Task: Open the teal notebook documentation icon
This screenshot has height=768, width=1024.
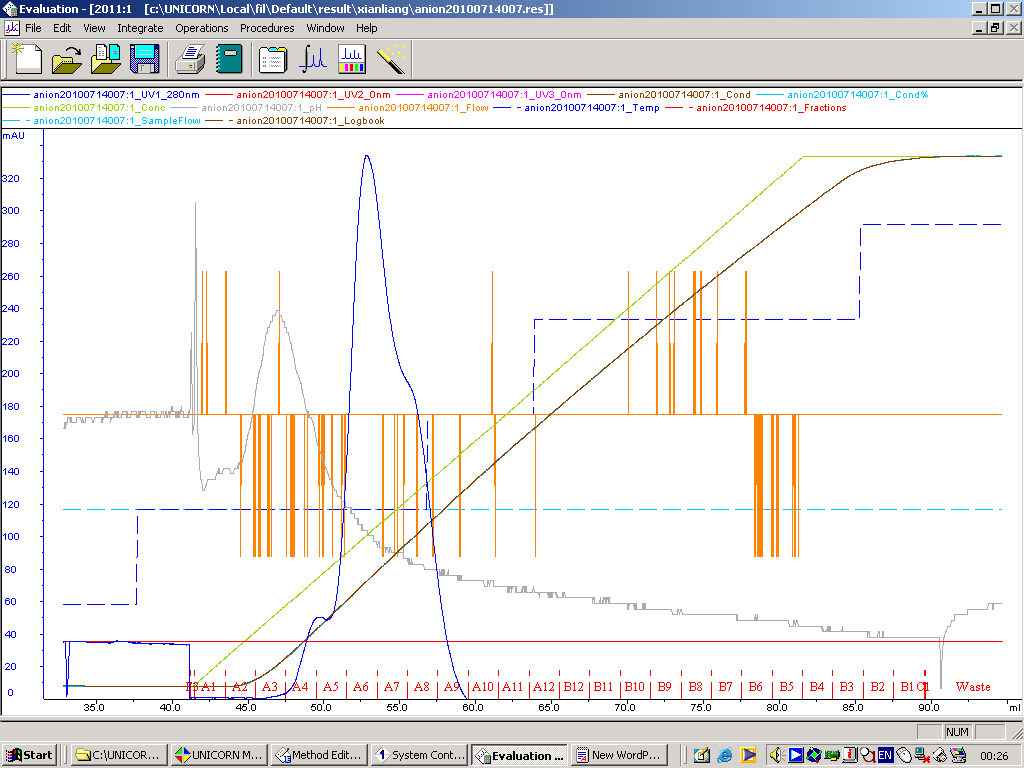Action: [229, 59]
